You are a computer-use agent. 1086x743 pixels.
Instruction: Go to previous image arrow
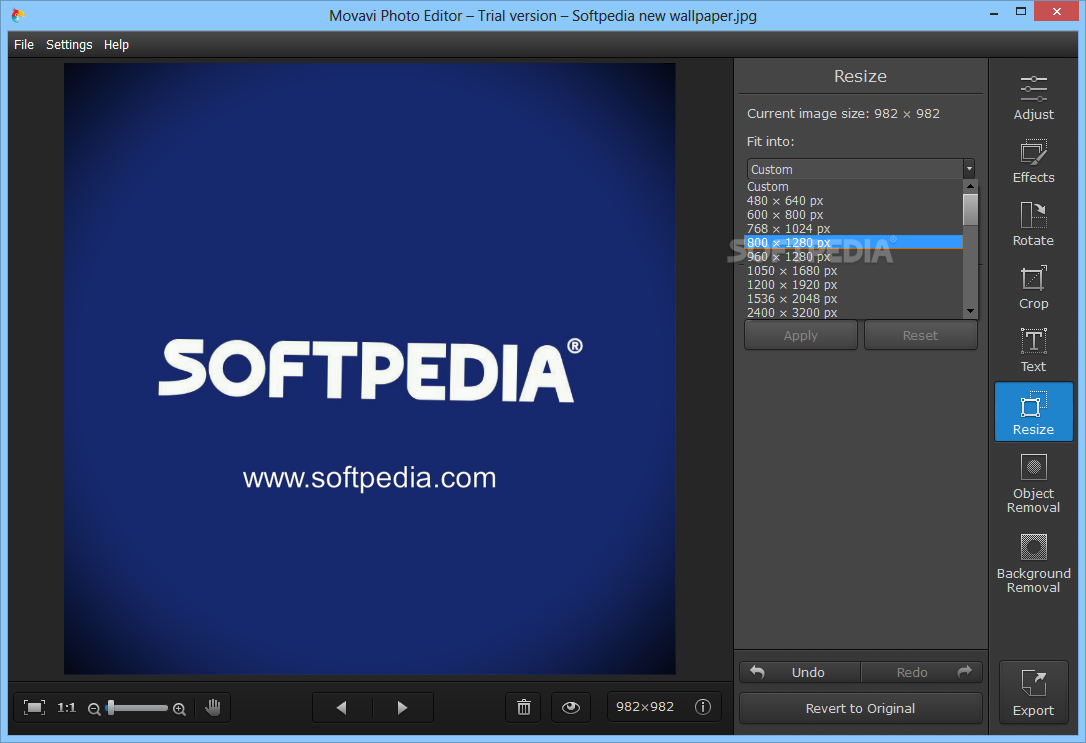click(x=342, y=708)
